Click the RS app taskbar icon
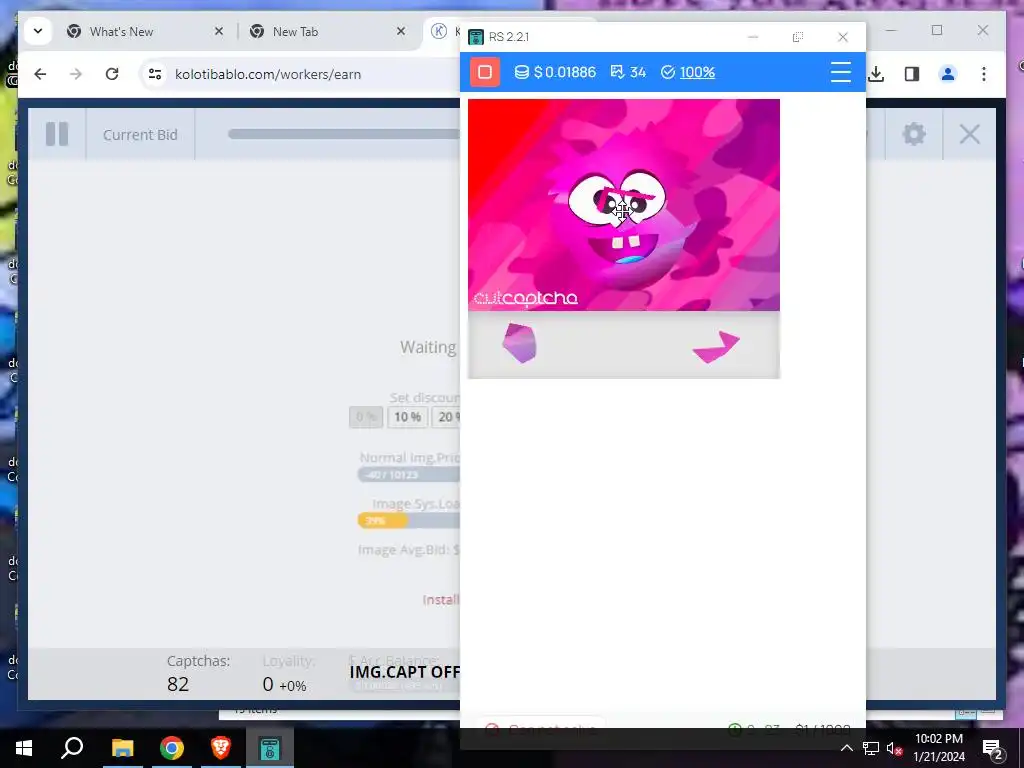 point(270,748)
